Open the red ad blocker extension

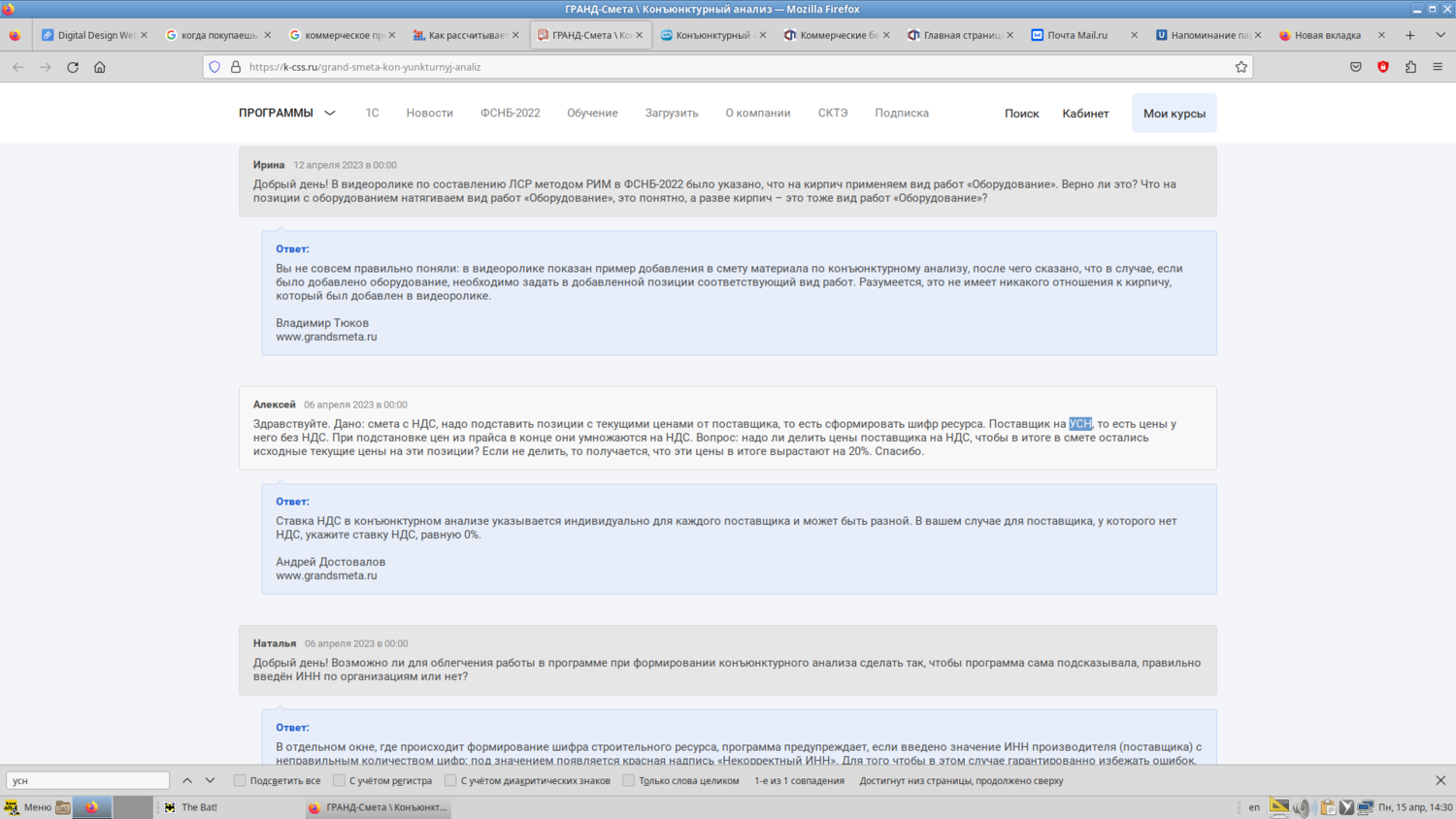[1383, 67]
